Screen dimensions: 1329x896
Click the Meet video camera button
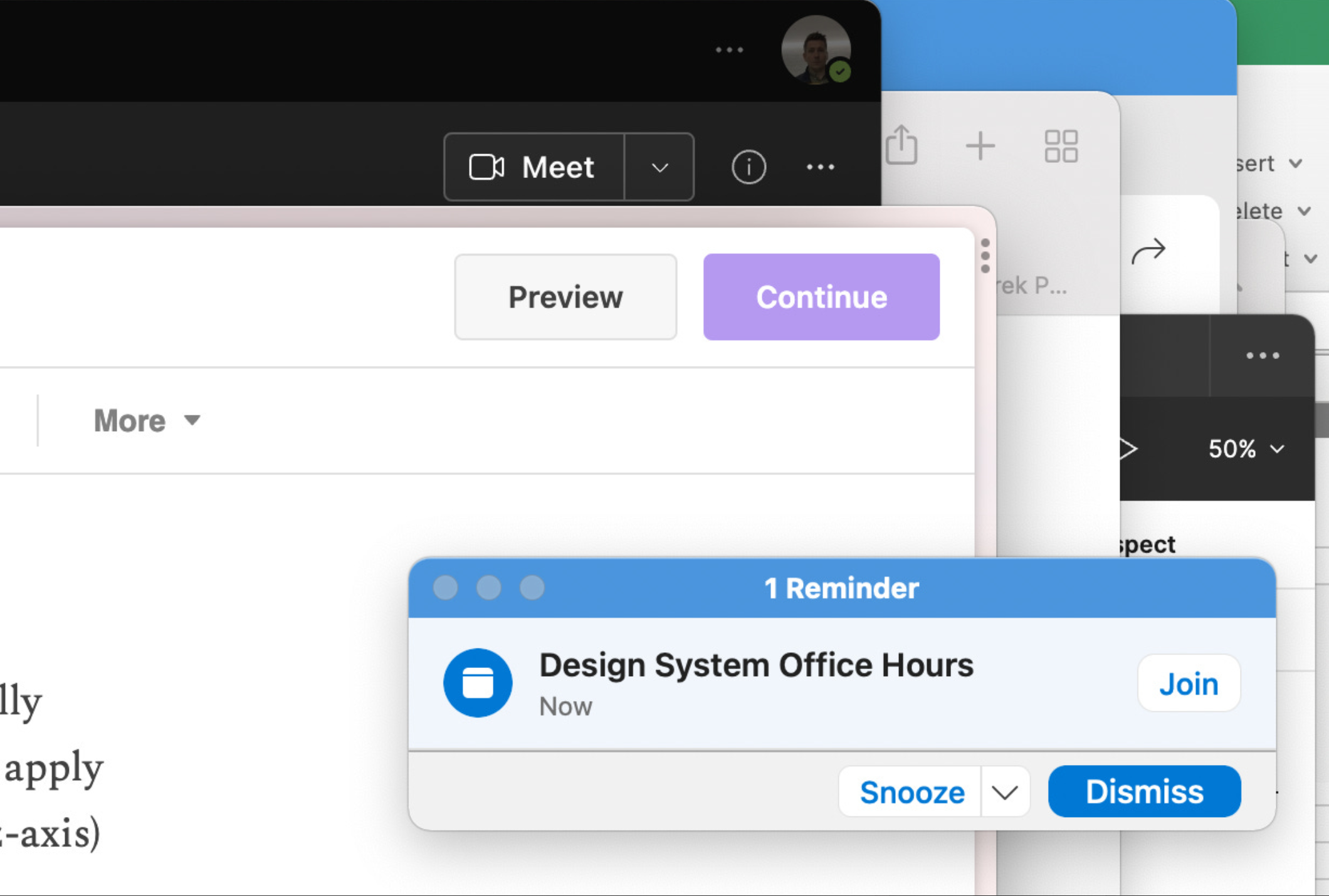point(533,167)
